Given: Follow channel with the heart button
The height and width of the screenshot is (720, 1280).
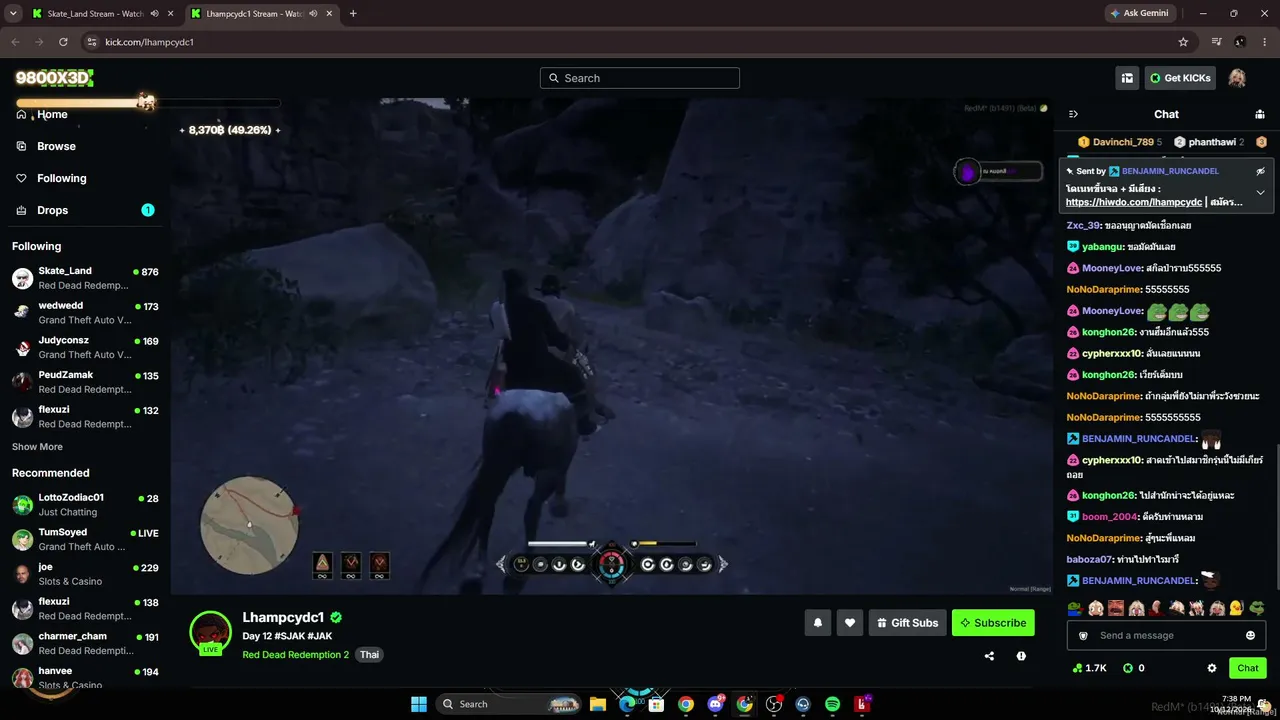Looking at the screenshot, I should [850, 623].
